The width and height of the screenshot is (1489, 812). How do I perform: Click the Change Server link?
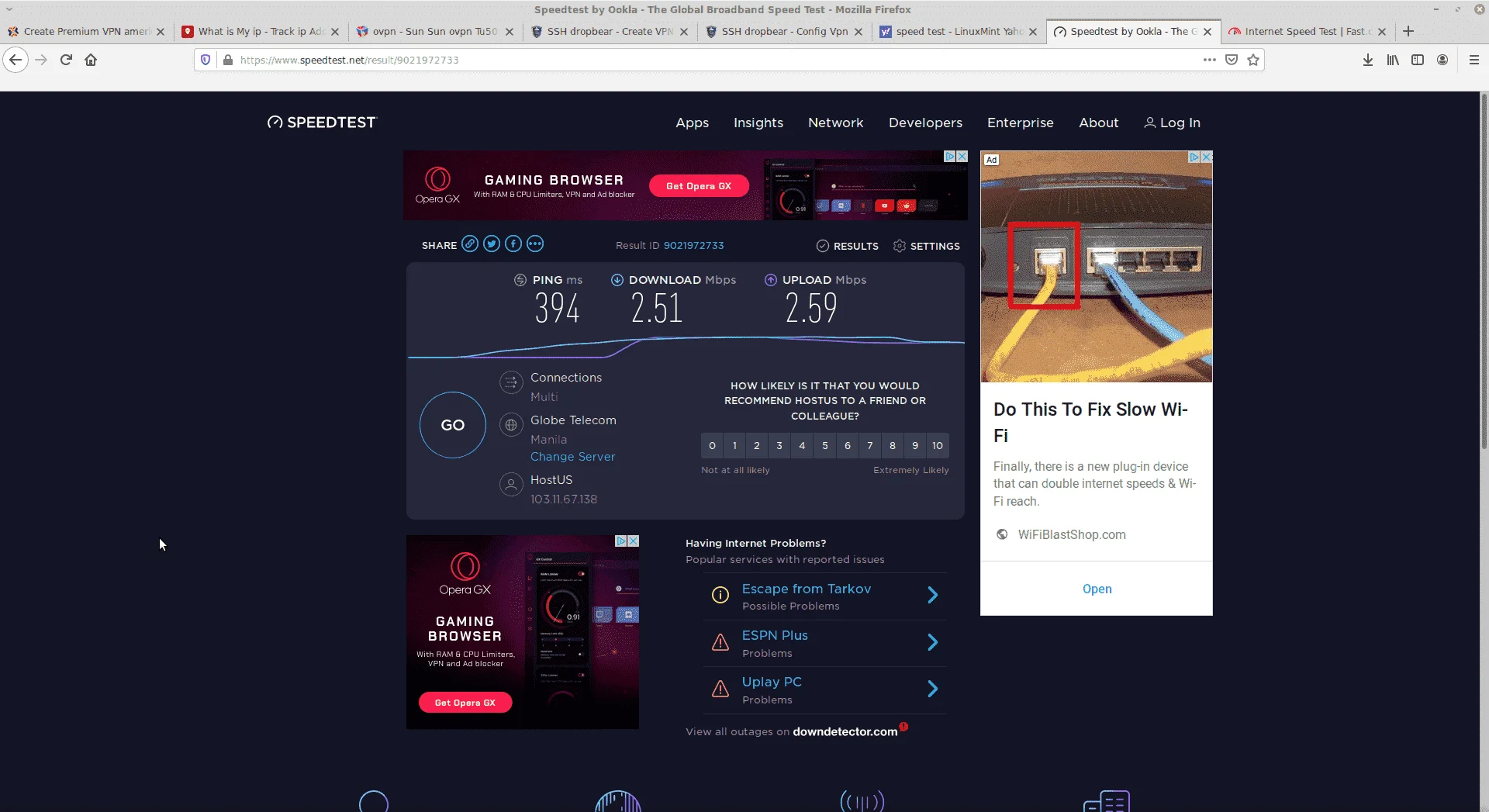tap(572, 457)
